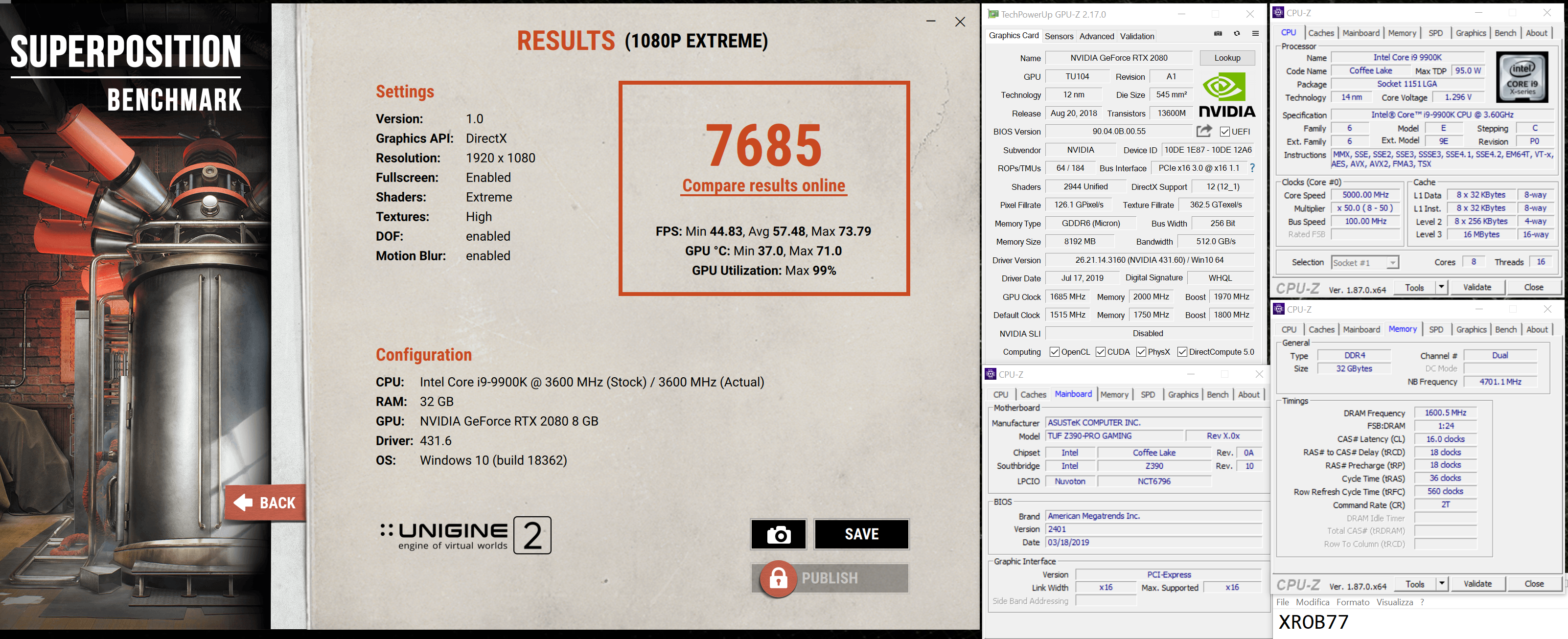This screenshot has width=1568, height=639.
Task: Click the Tools button in the CPU-Z CPU window
Action: (1414, 287)
